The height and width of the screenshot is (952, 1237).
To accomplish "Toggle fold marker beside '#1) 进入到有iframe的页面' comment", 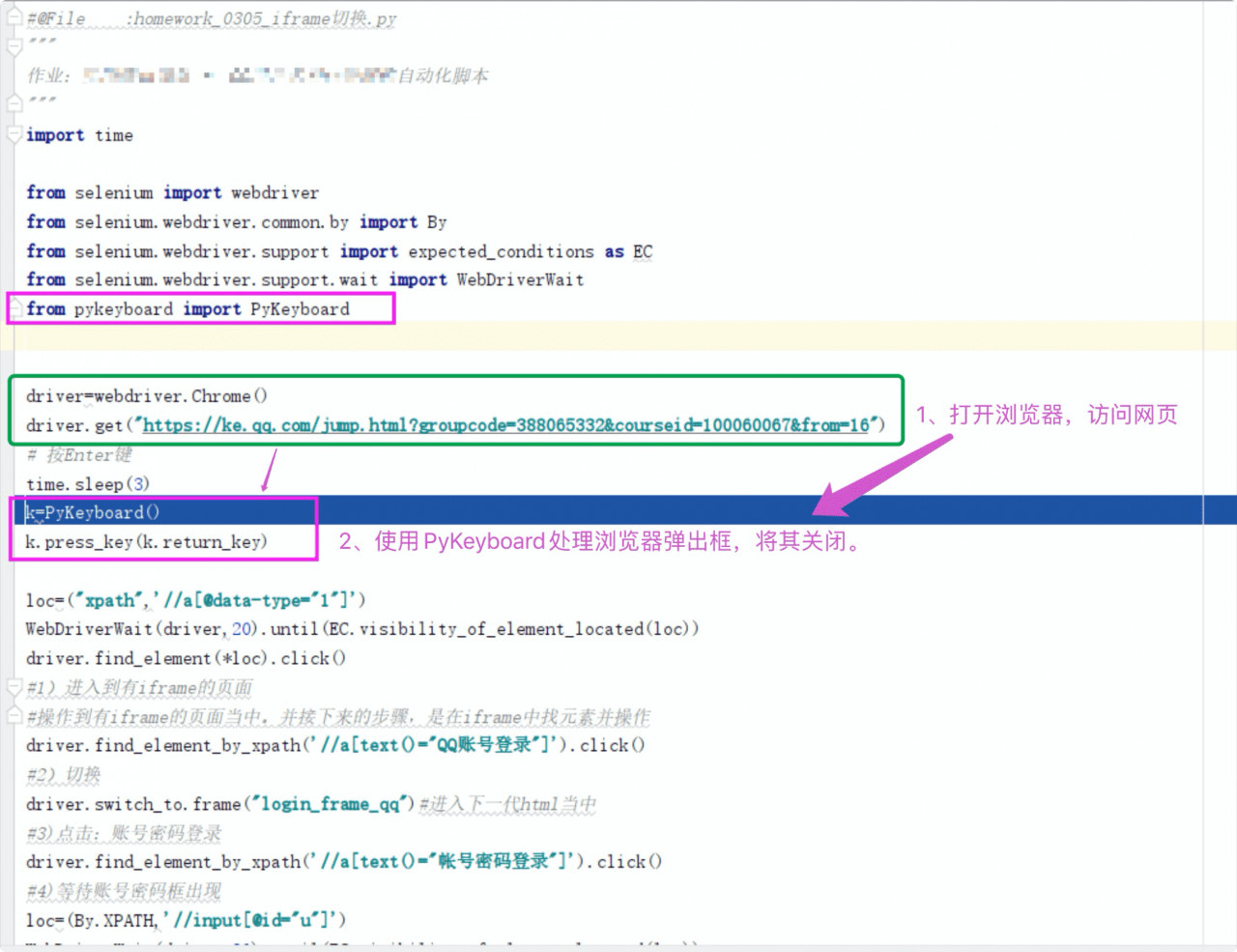I will [x=14, y=688].
